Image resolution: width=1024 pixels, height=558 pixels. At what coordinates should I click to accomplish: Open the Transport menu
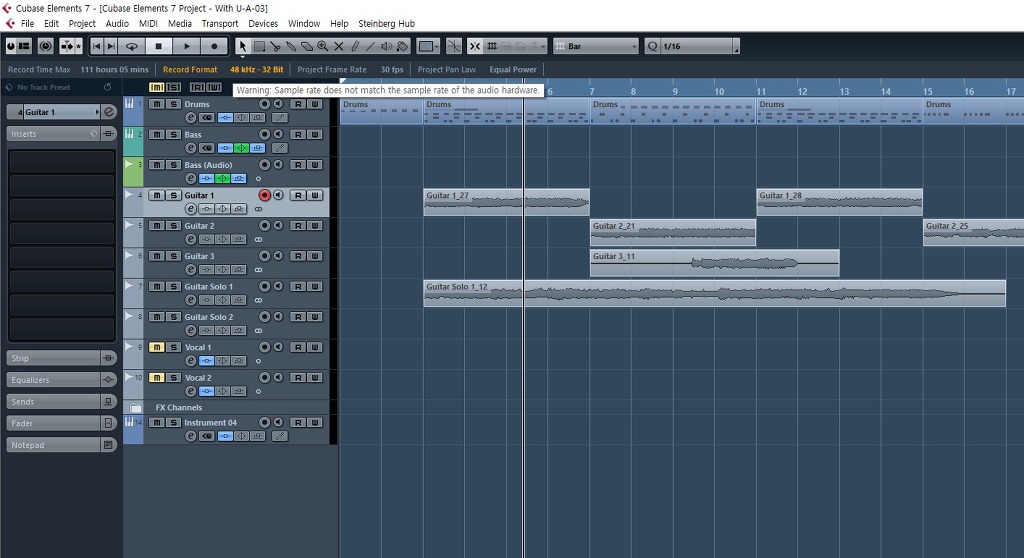[220, 23]
